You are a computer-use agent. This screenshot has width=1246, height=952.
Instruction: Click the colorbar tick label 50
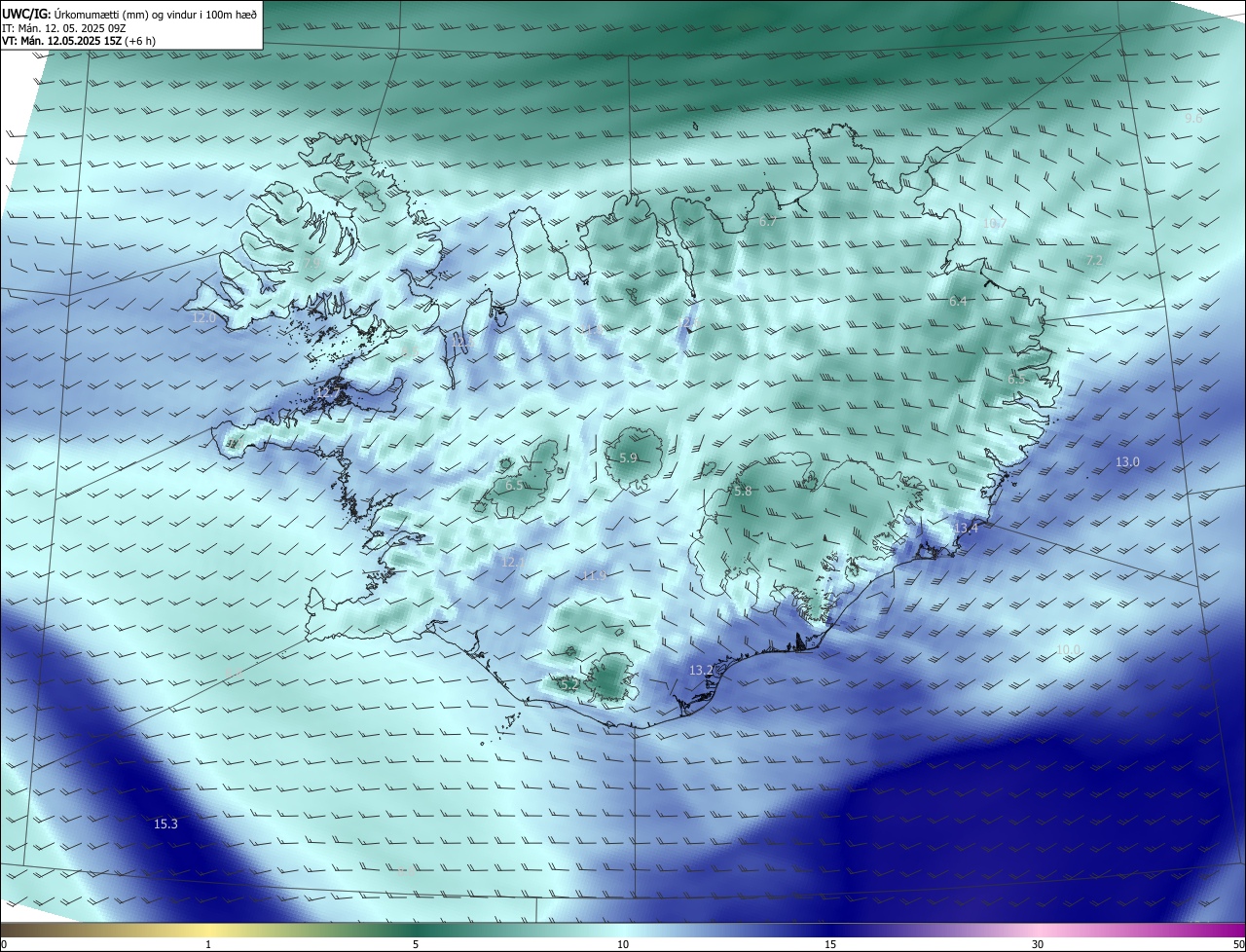pyautogui.click(x=1238, y=944)
